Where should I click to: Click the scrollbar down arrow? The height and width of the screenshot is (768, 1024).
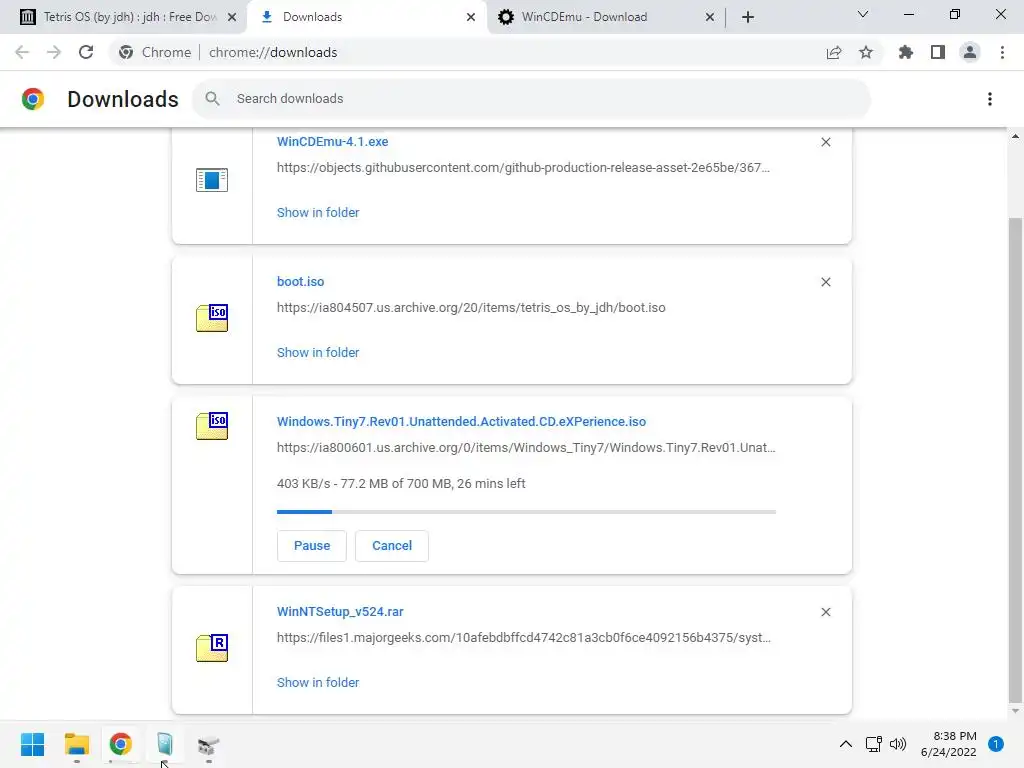pos(1015,711)
